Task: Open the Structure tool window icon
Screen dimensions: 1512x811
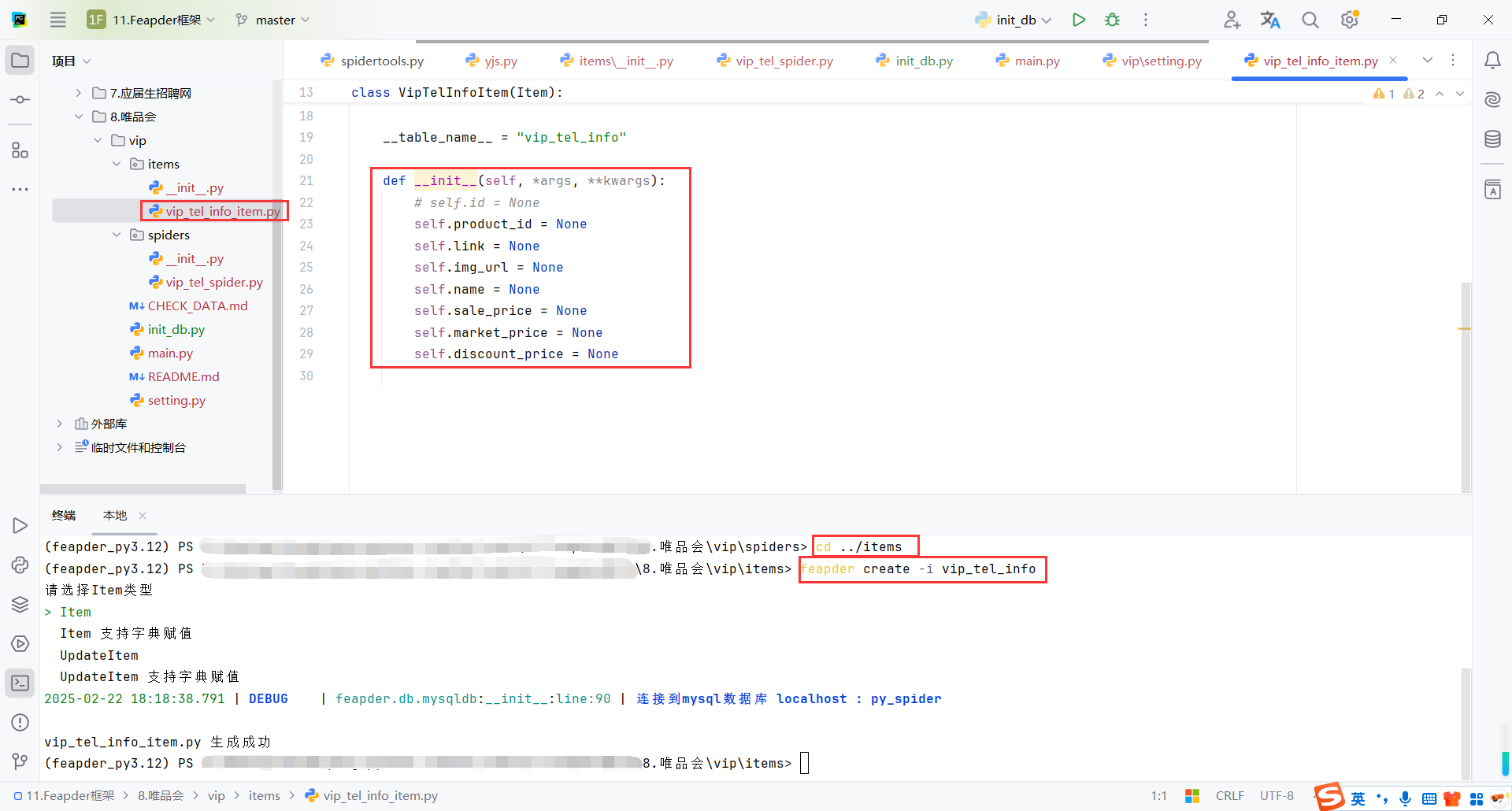Action: pyautogui.click(x=20, y=150)
